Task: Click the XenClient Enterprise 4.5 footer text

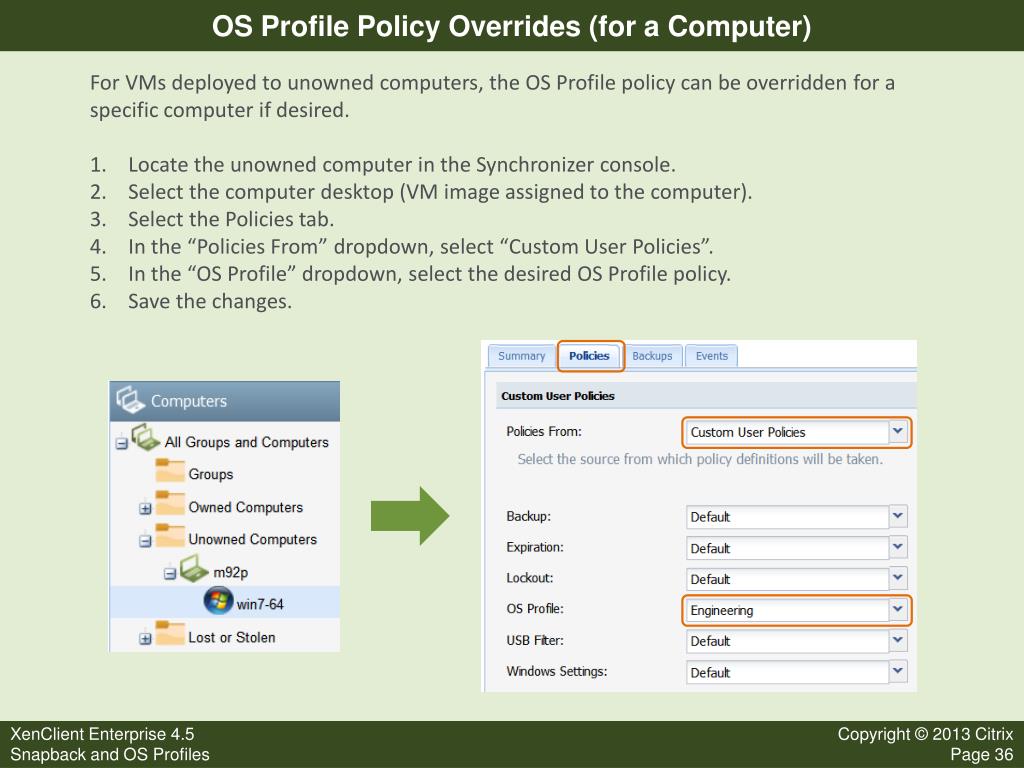Action: (102, 734)
